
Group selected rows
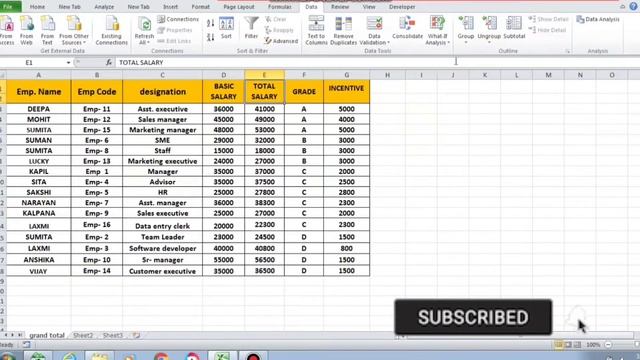[x=466, y=29]
